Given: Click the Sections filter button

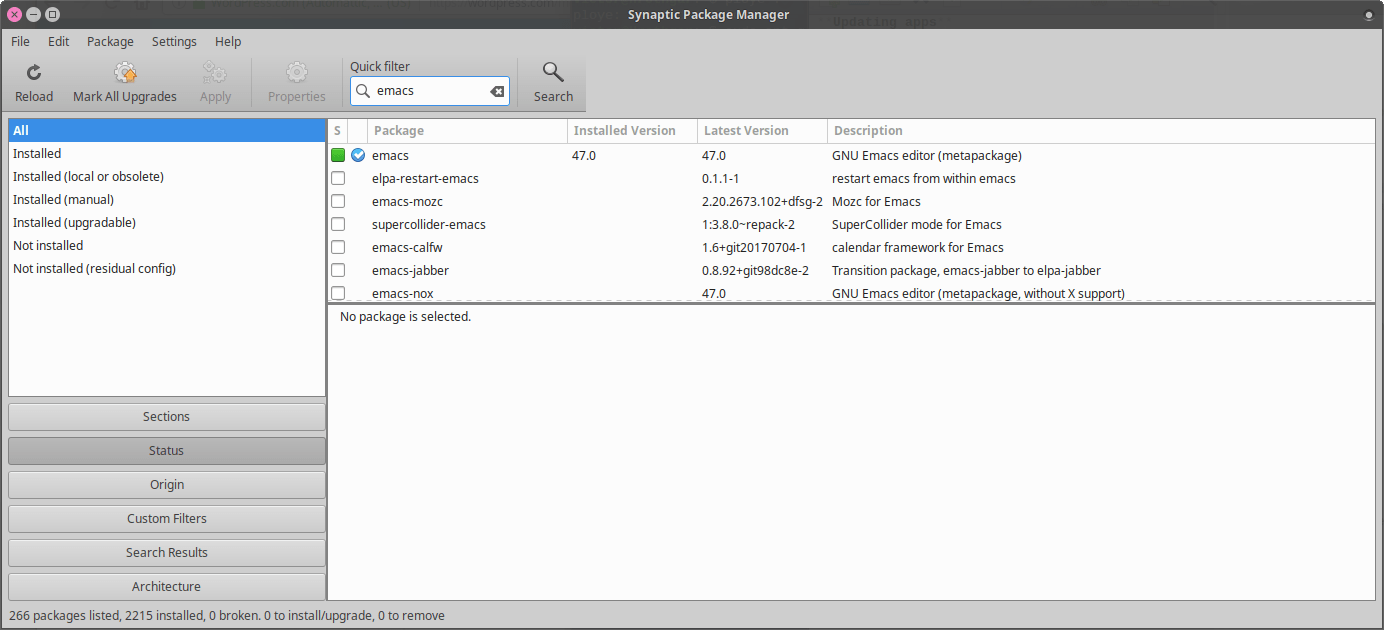Looking at the screenshot, I should [167, 417].
